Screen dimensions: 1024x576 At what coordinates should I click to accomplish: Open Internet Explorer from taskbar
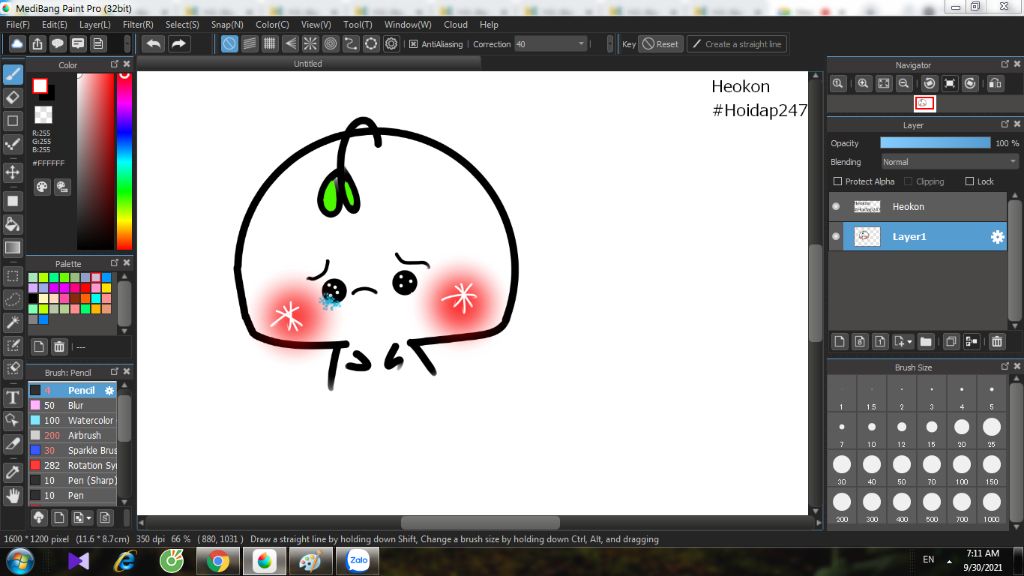tap(124, 561)
